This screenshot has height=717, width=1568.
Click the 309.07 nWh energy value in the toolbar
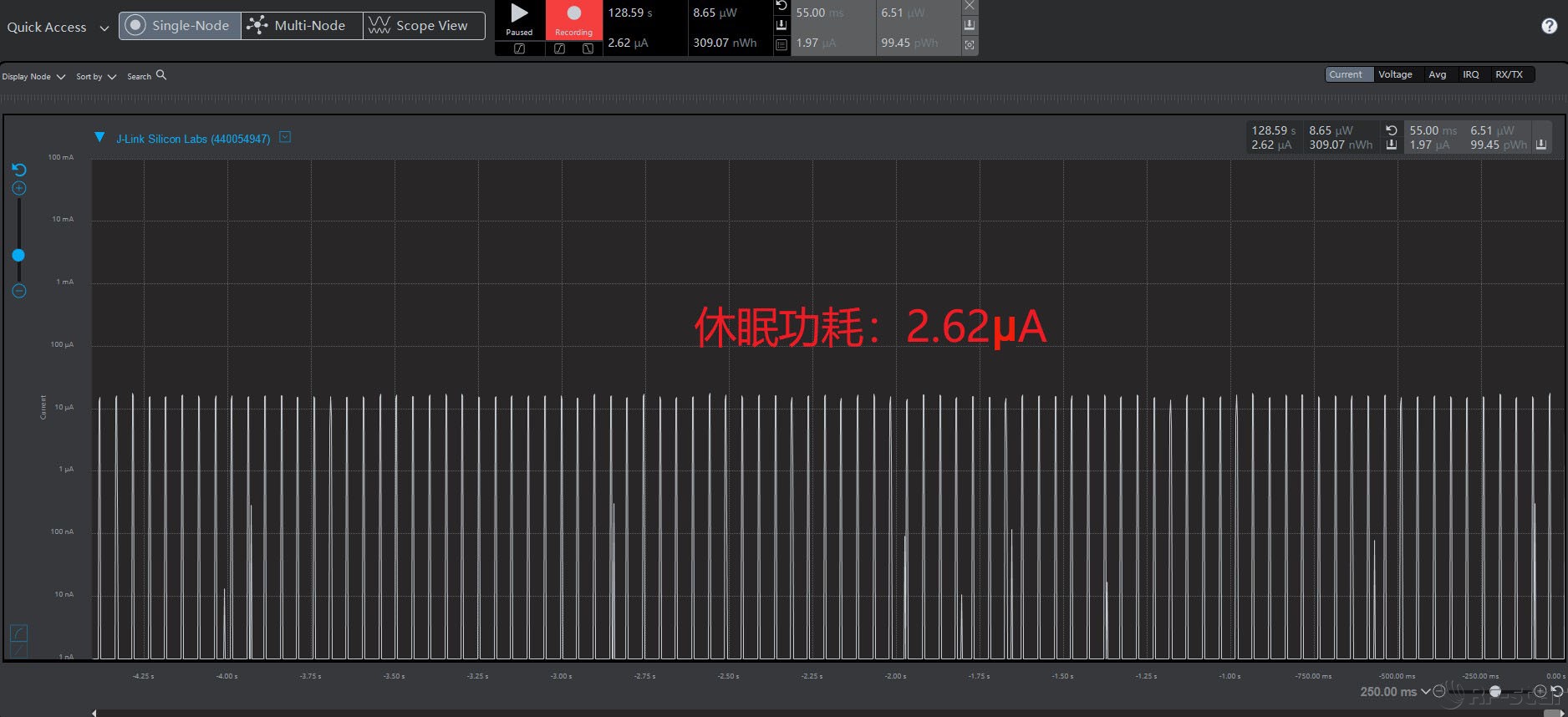click(725, 43)
